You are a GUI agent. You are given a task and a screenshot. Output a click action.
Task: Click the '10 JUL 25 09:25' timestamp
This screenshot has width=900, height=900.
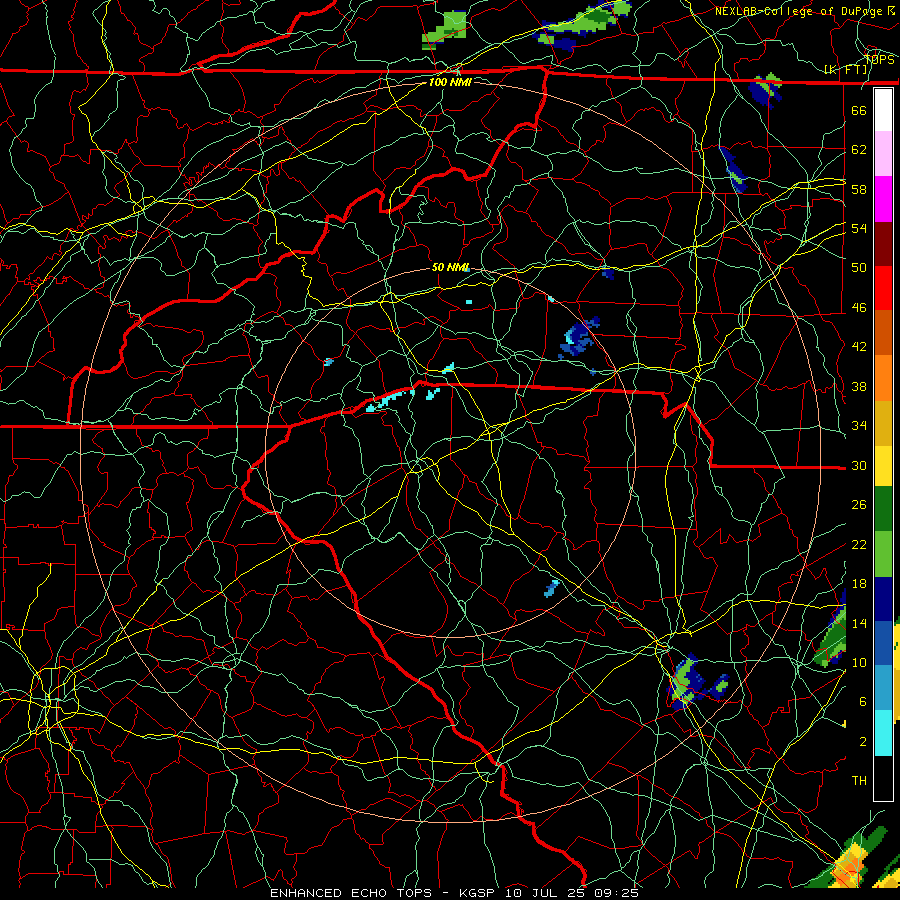pos(572,893)
